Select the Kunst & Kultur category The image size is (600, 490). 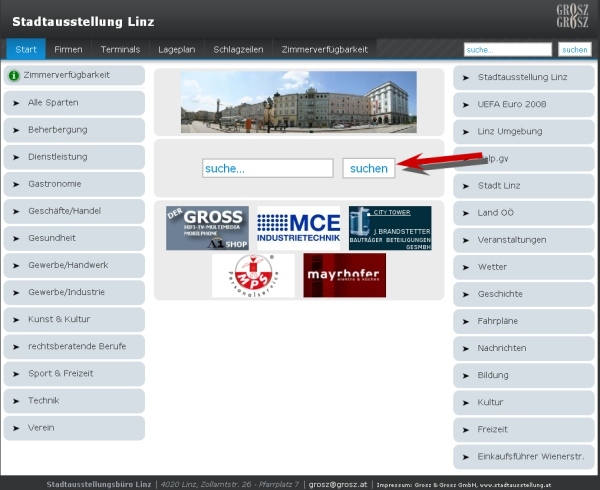pos(74,320)
